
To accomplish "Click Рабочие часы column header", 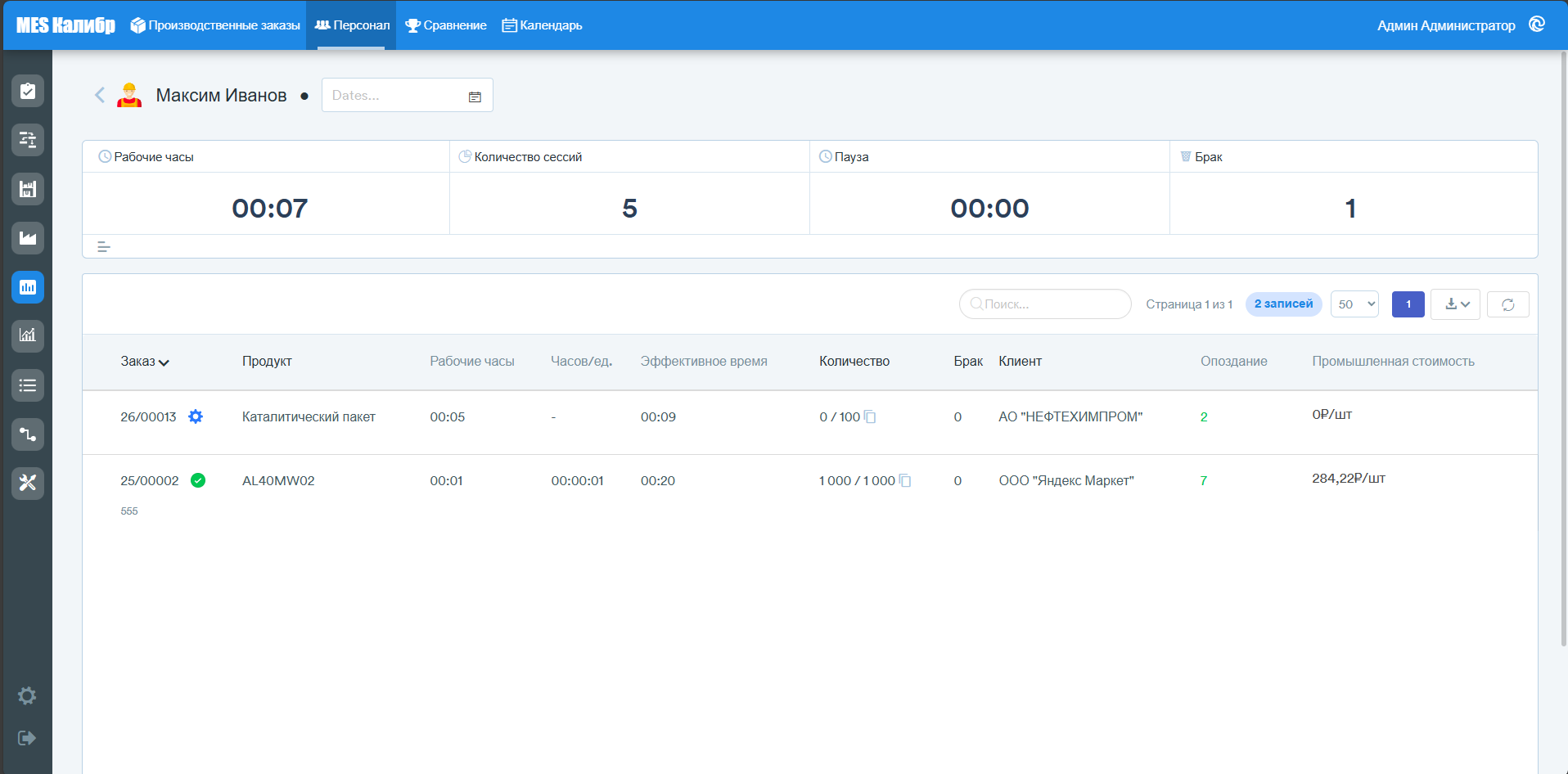I will pyautogui.click(x=472, y=362).
